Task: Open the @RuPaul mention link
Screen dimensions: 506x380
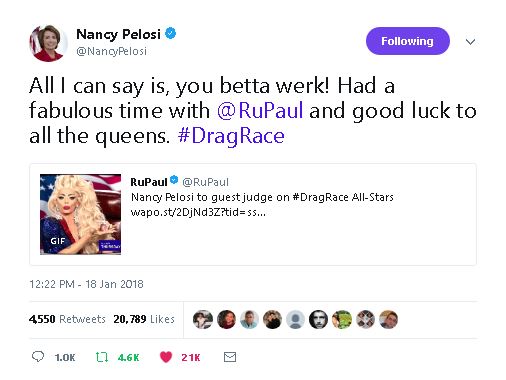Action: [x=260, y=110]
